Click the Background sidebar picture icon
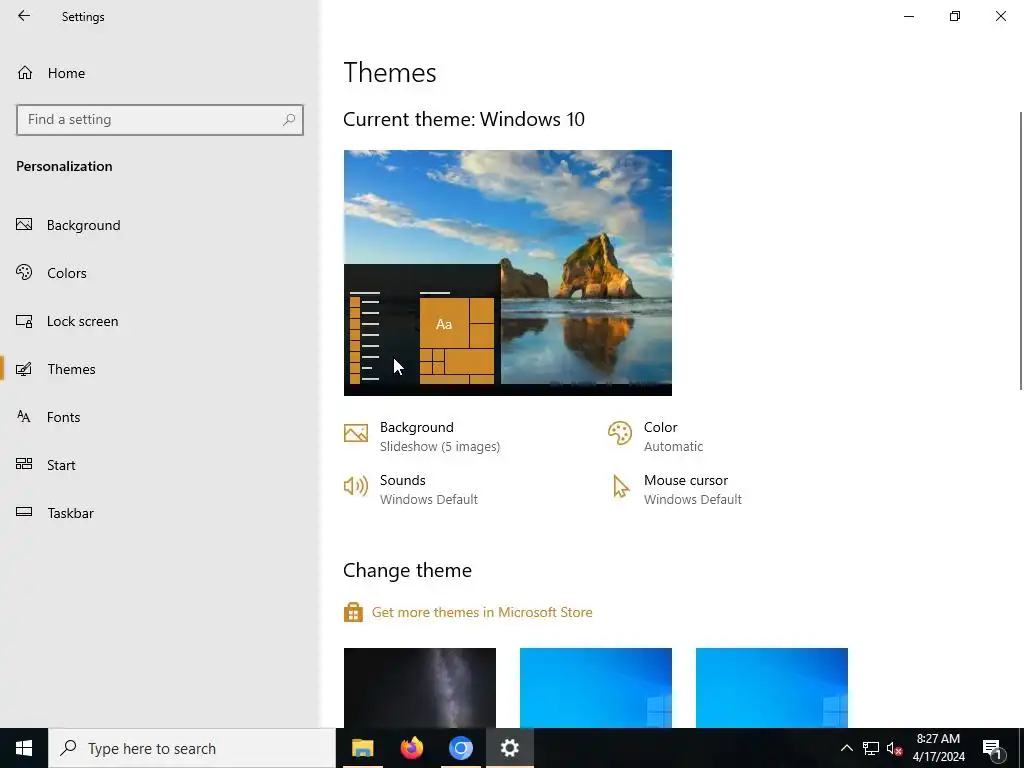The height and width of the screenshot is (768, 1024). click(24, 225)
